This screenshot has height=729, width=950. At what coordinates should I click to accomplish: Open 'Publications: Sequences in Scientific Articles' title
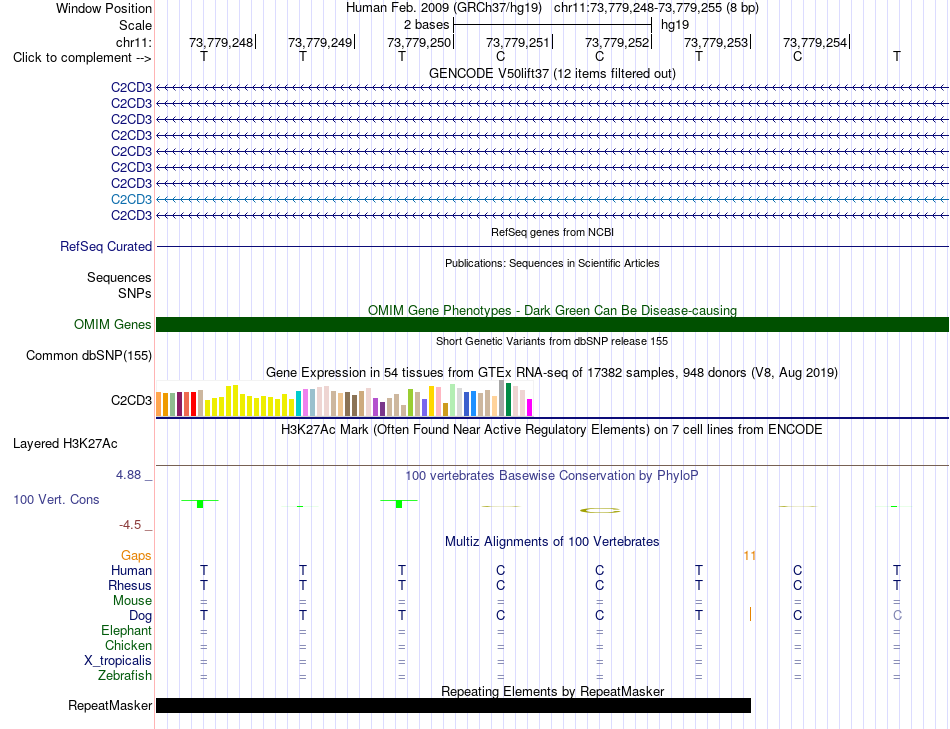pos(552,263)
